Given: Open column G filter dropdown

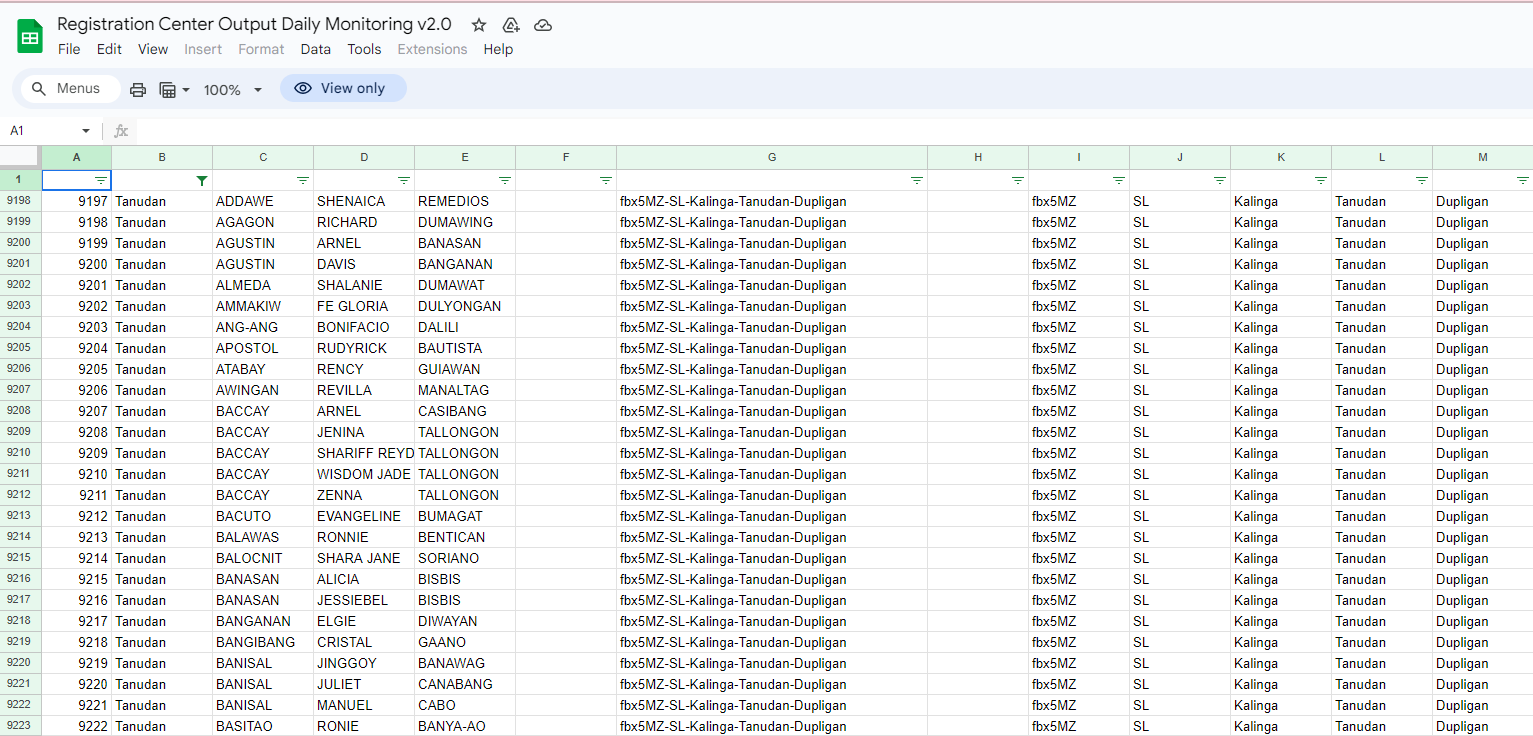Looking at the screenshot, I should click(x=917, y=181).
